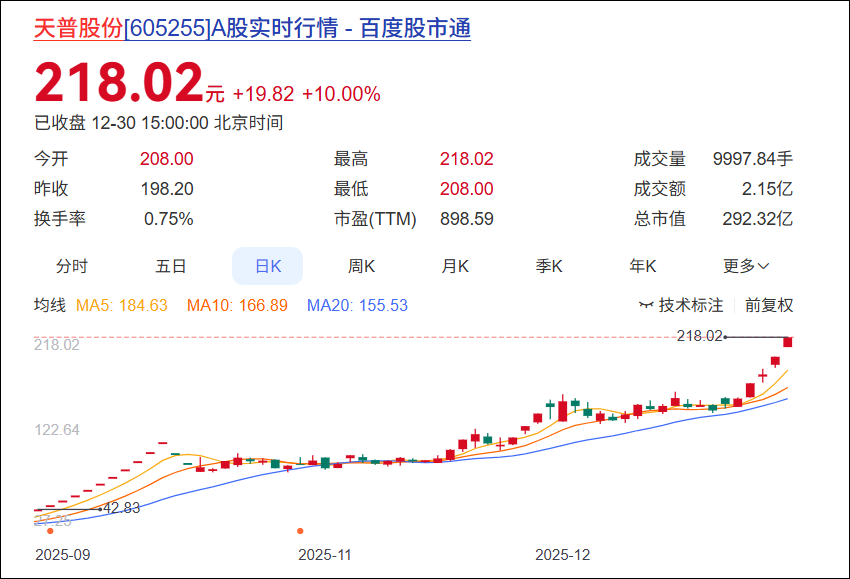The width and height of the screenshot is (850, 579).
Task: Click the orange event dot above 2025-11
Action: [x=300, y=531]
